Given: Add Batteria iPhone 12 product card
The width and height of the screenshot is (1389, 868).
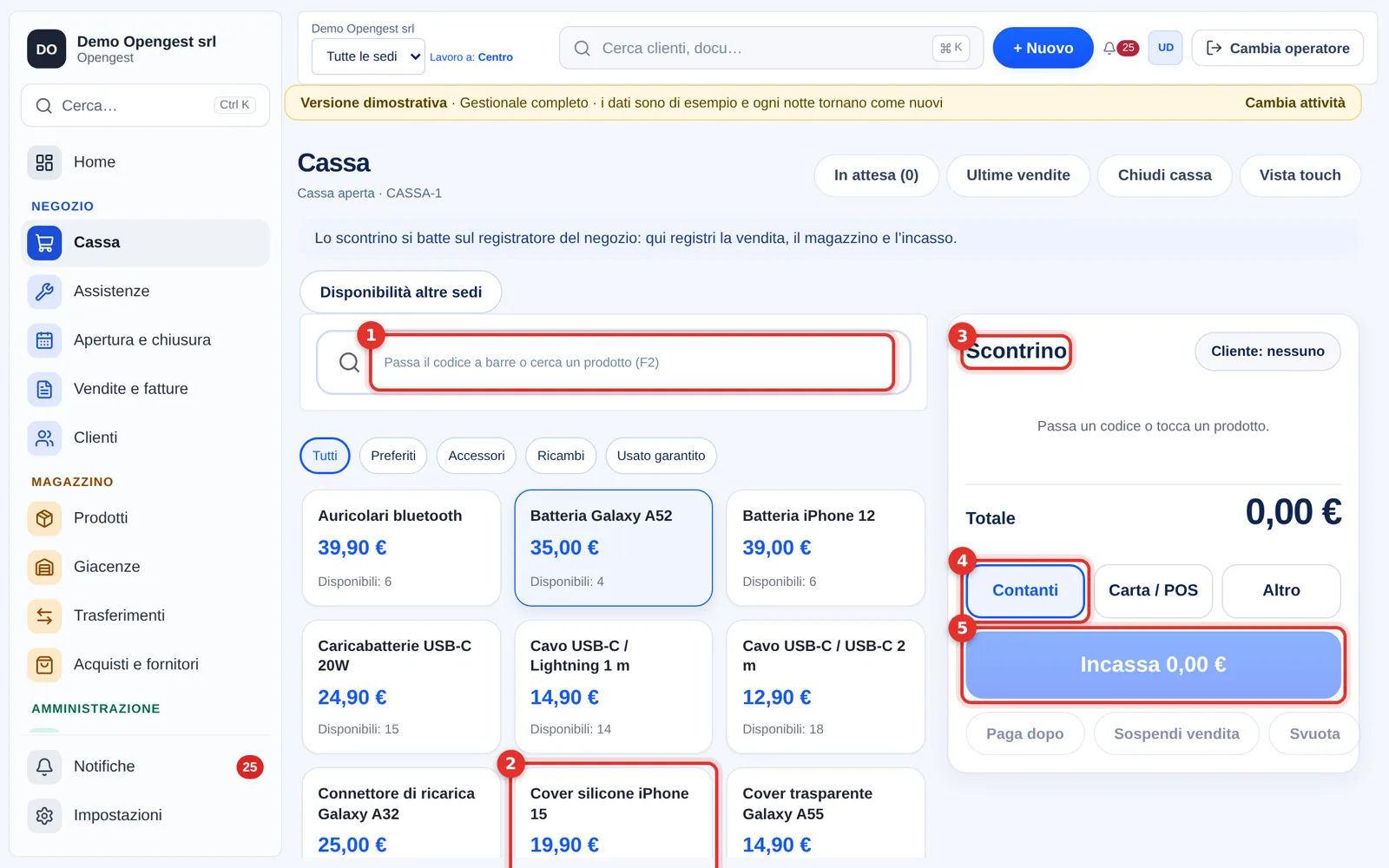Looking at the screenshot, I should click(826, 548).
